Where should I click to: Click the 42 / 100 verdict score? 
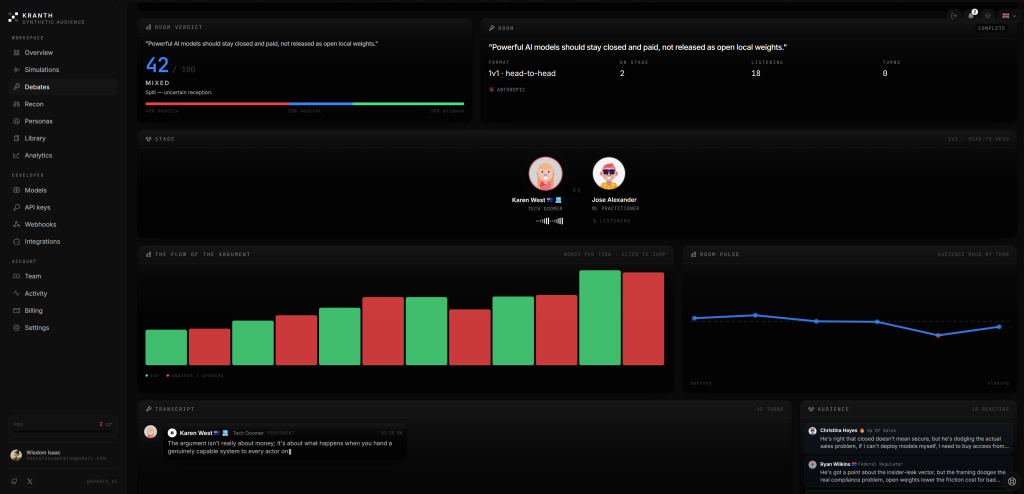tap(170, 65)
